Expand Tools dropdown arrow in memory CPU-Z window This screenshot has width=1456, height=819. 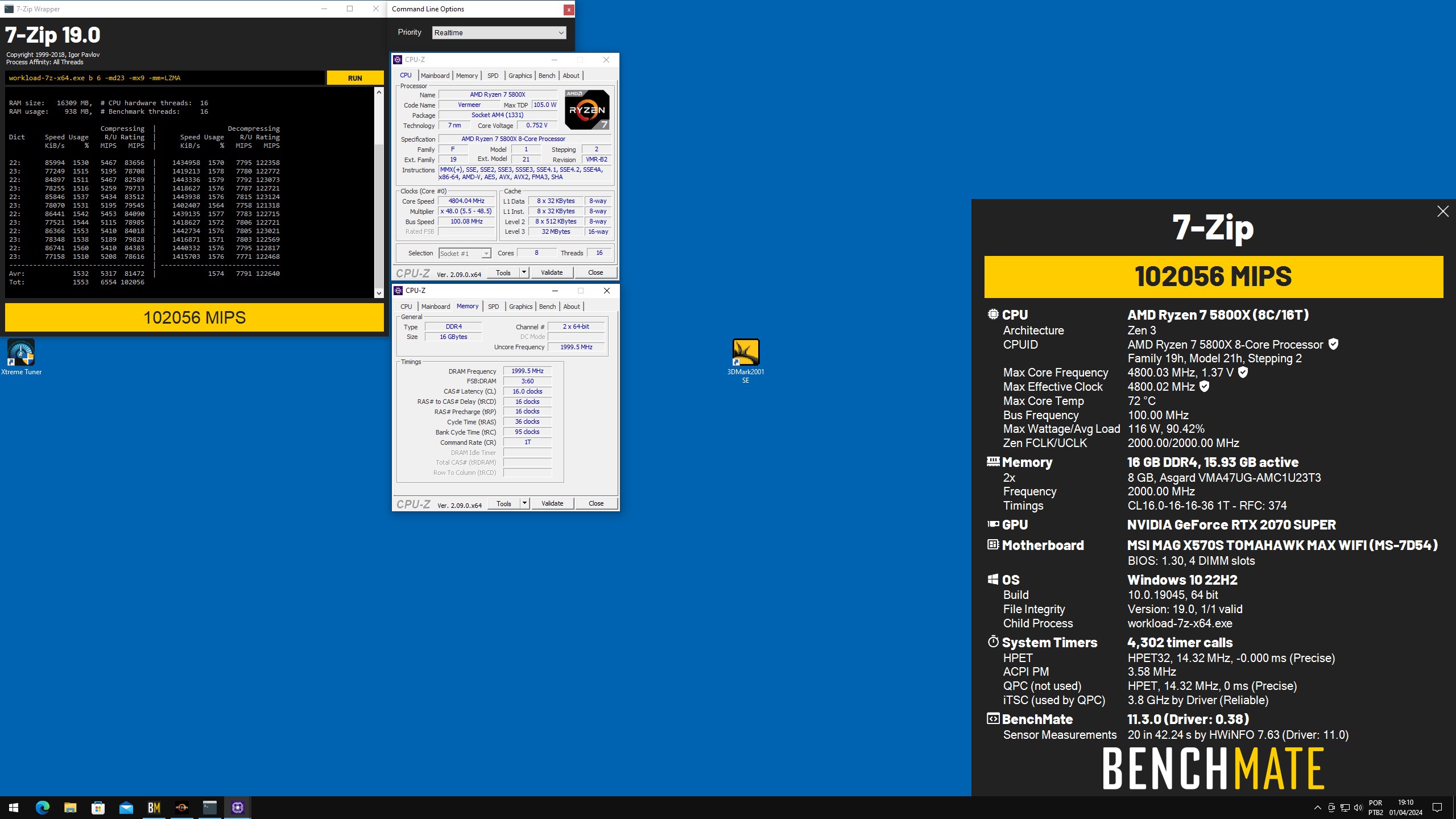pos(524,503)
